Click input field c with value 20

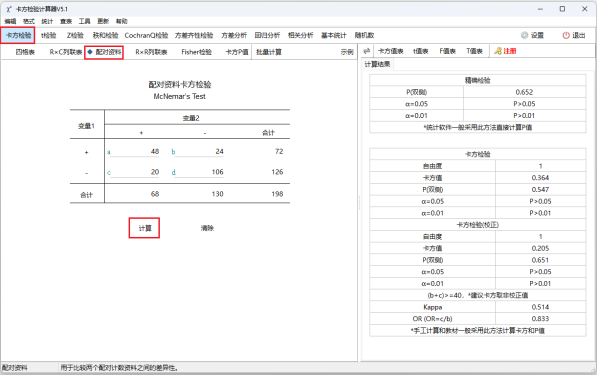coord(136,172)
